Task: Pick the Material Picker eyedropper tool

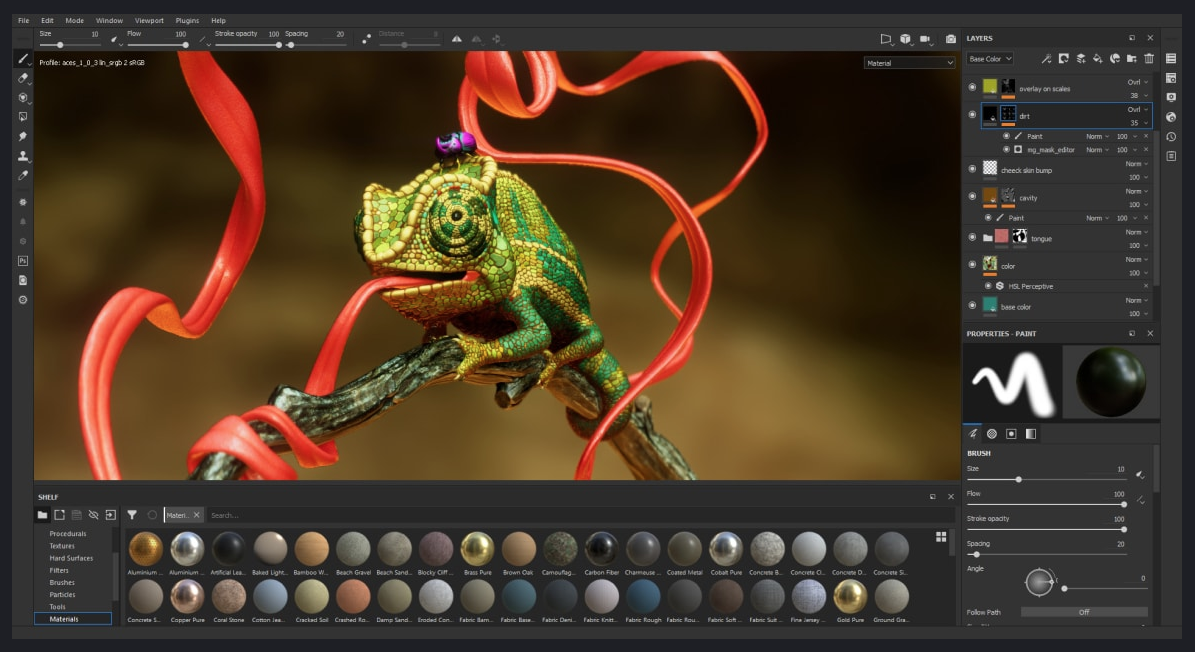Action: pyautogui.click(x=23, y=175)
